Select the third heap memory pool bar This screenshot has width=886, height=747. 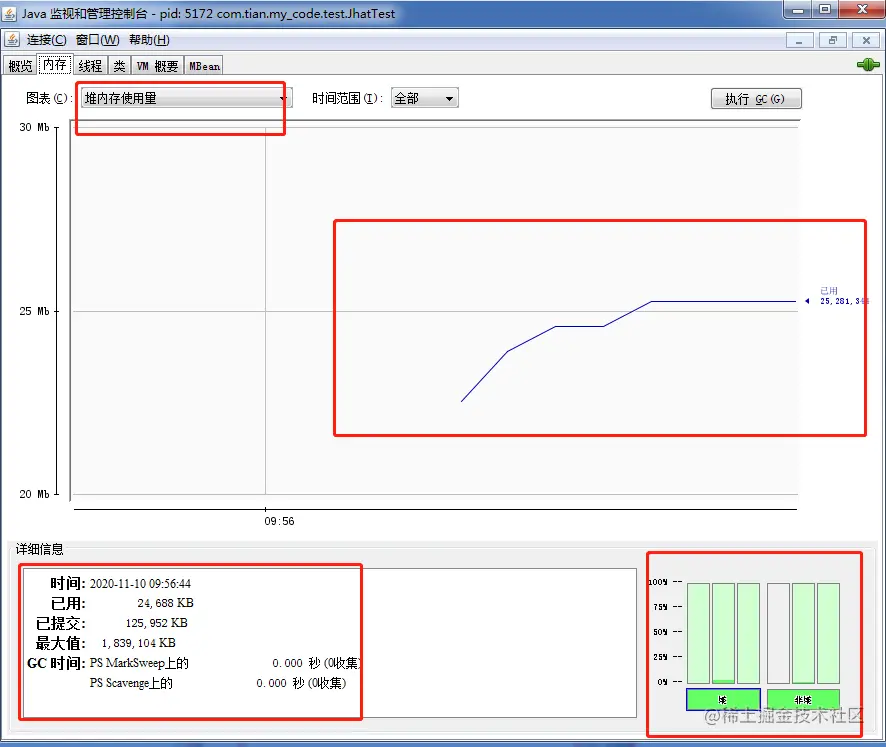coord(748,633)
